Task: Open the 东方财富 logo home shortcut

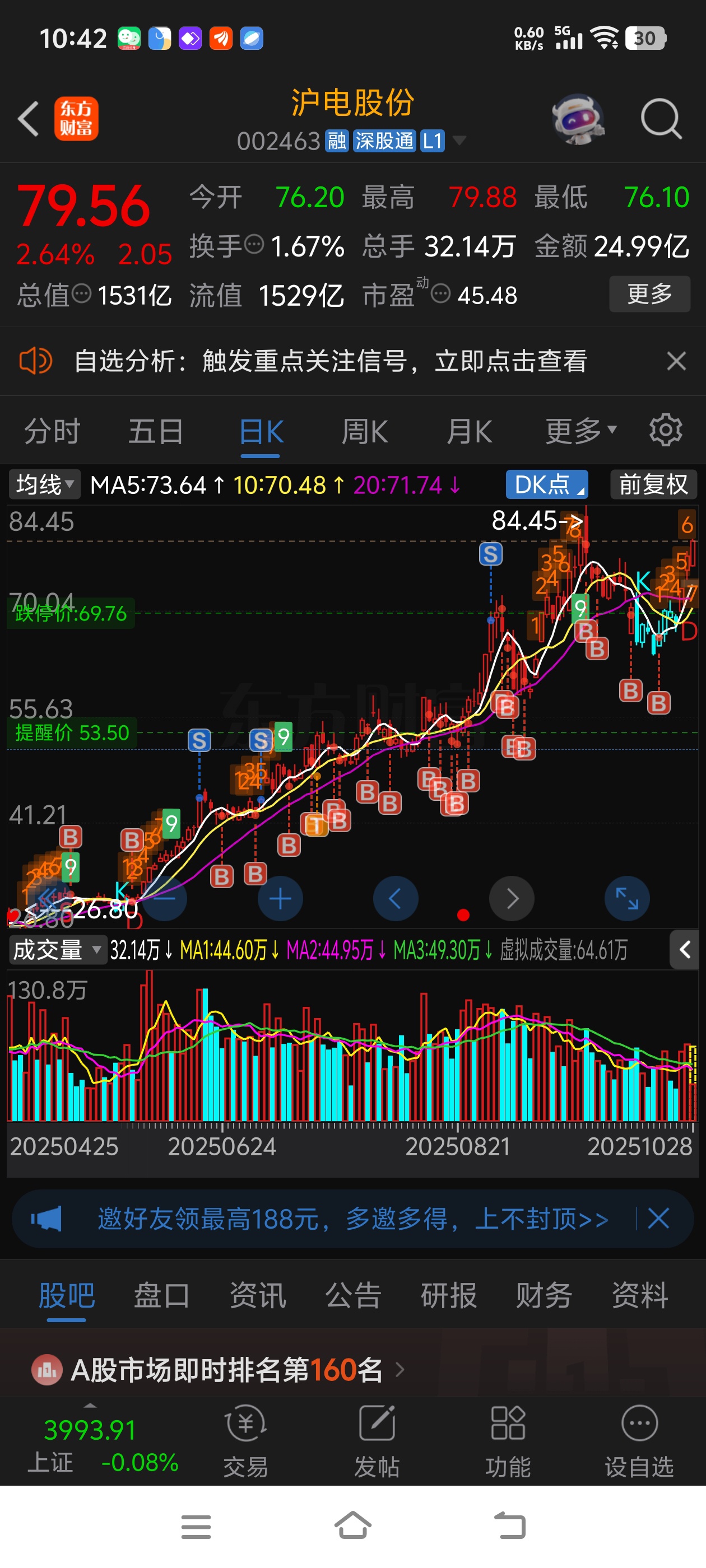Action: pos(76,119)
